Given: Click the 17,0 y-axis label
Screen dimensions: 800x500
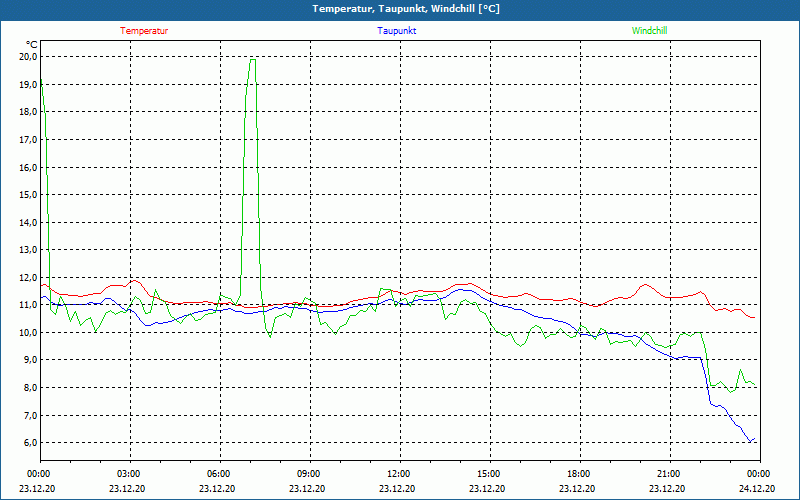Looking at the screenshot, I should click(28, 139).
